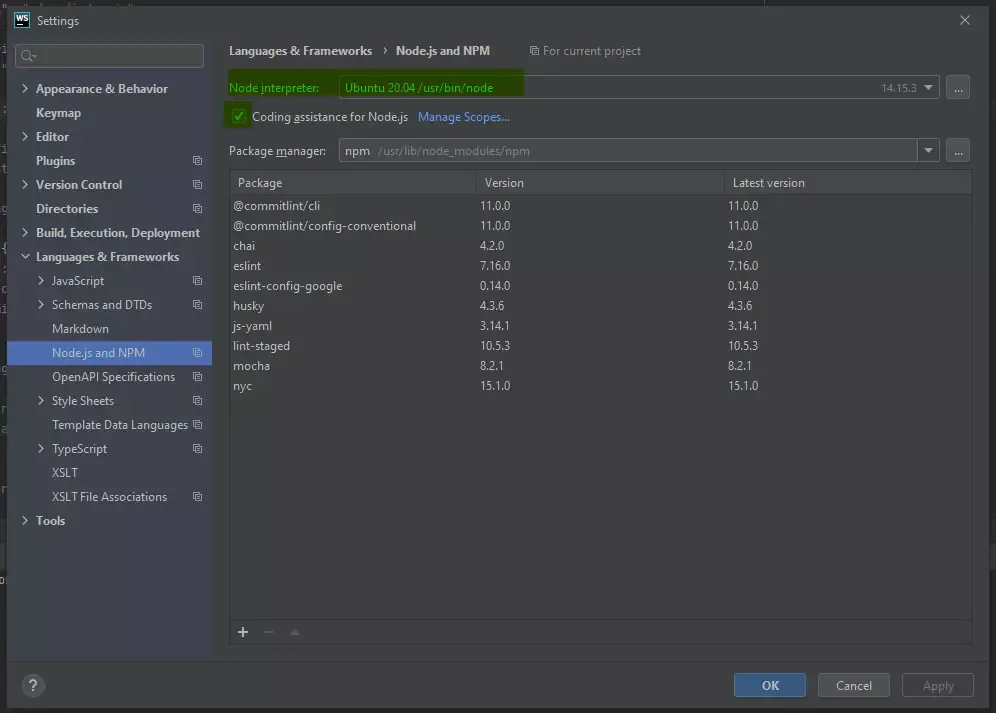Open the Node interpreter dropdown arrow
Viewport: 996px width, 713px height.
928,88
